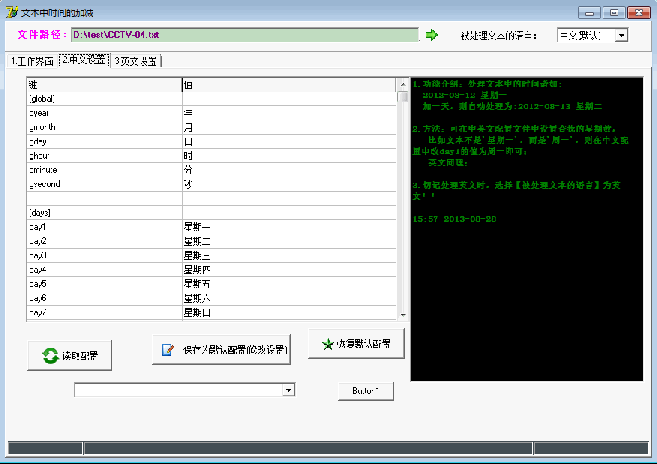Minimize the window

(x=589, y=13)
